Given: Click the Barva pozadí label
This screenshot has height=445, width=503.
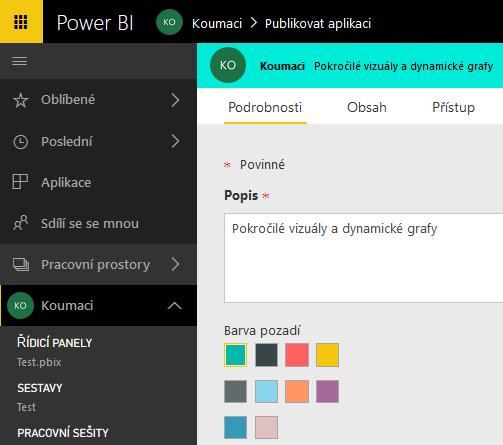Looking at the screenshot, I should (262, 331).
